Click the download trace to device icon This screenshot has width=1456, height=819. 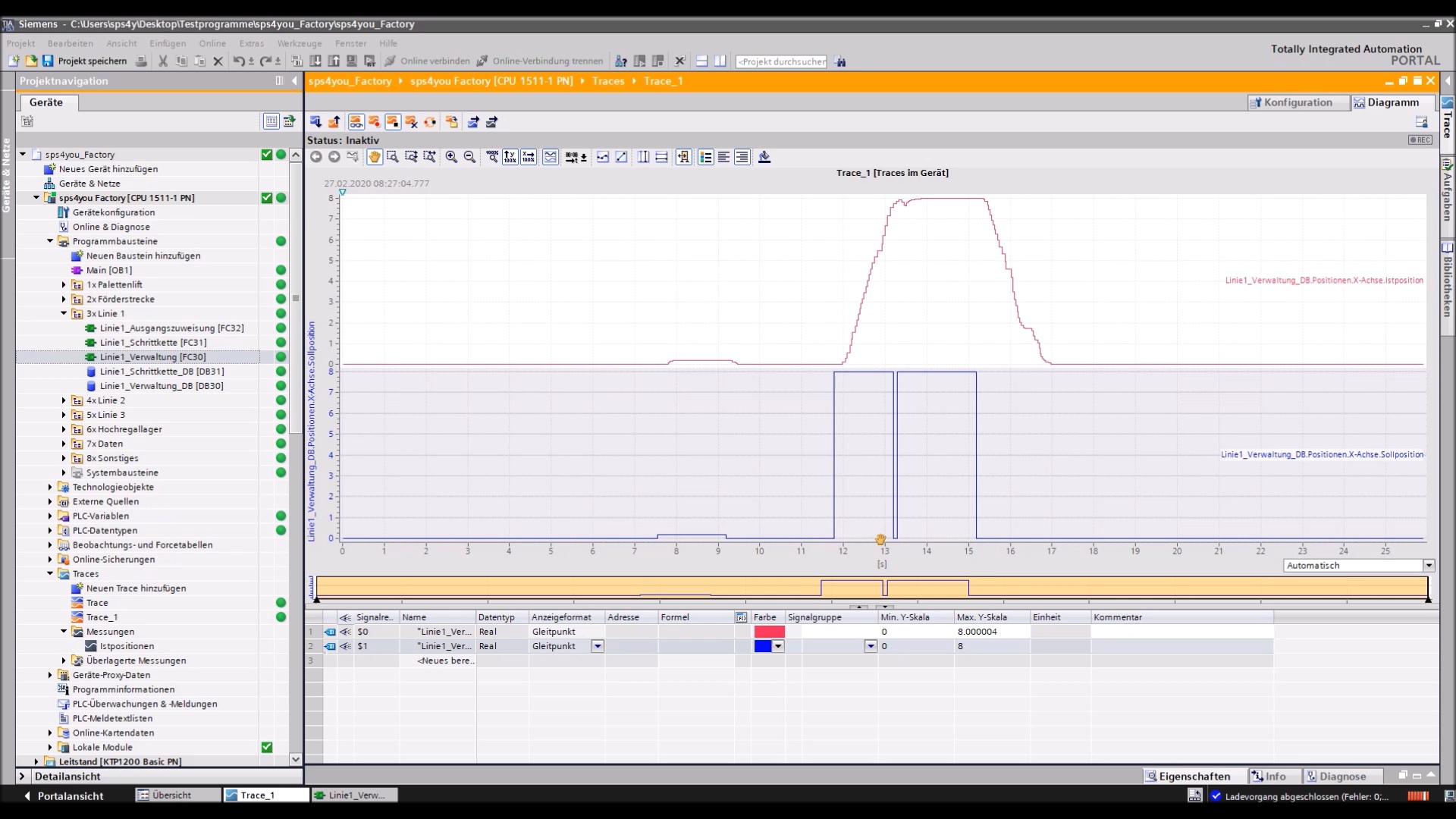pos(315,122)
